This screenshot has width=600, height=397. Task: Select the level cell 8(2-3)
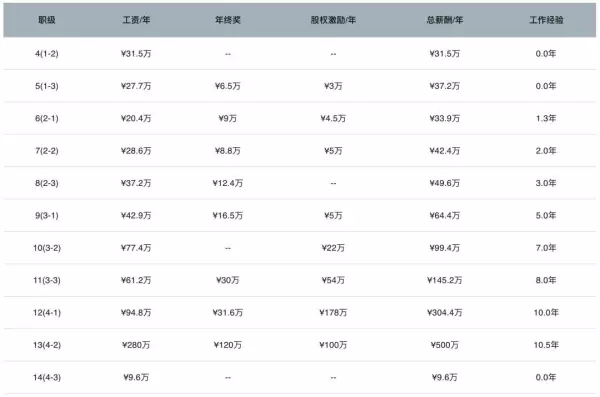47,183
